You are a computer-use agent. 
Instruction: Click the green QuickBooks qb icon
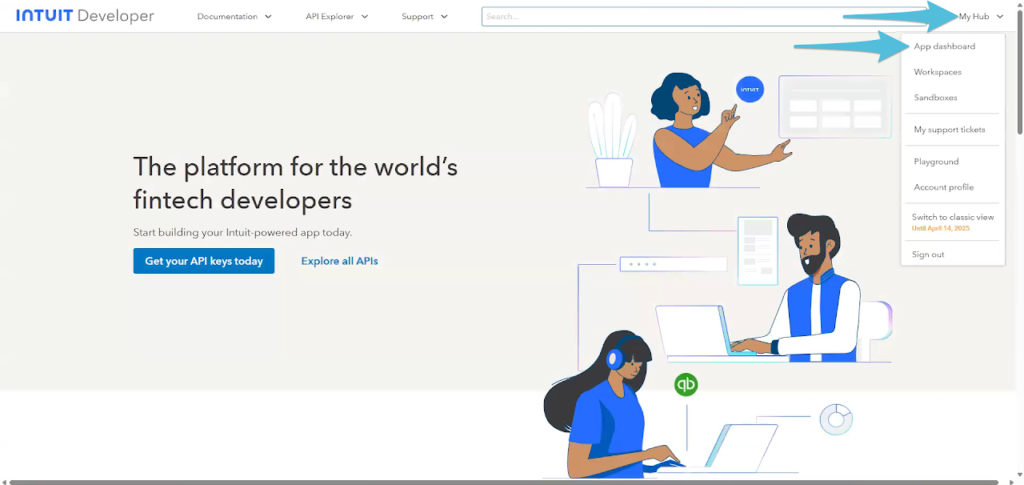point(686,384)
